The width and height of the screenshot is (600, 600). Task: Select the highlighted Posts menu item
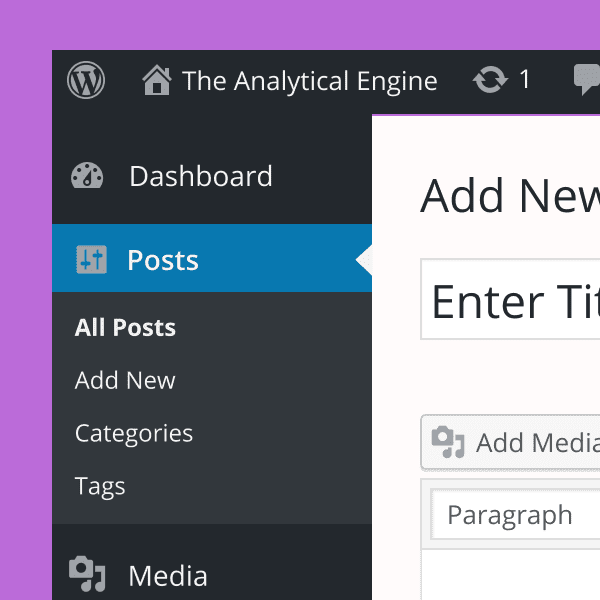[212, 258]
